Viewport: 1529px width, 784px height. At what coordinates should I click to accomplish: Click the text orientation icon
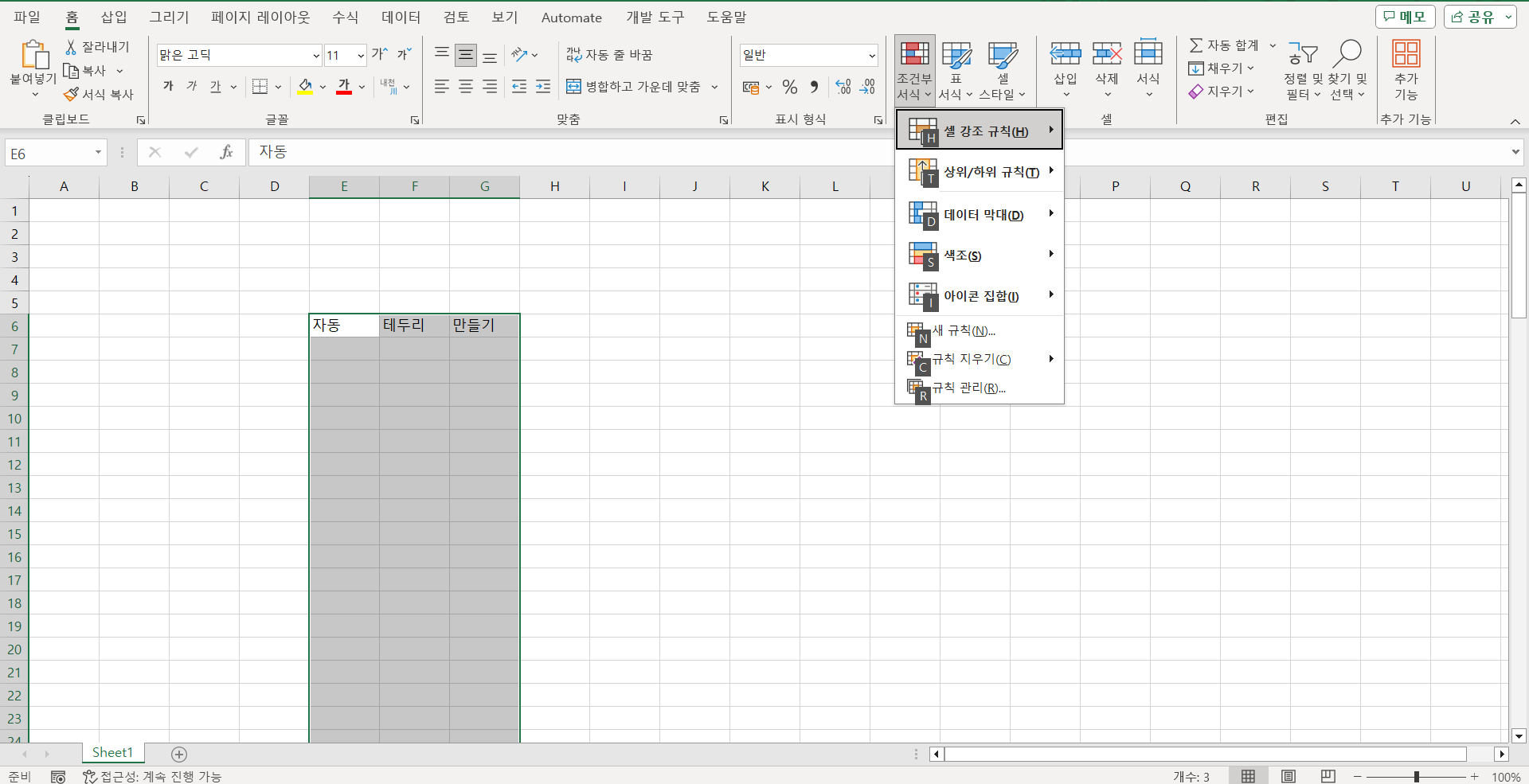[520, 54]
